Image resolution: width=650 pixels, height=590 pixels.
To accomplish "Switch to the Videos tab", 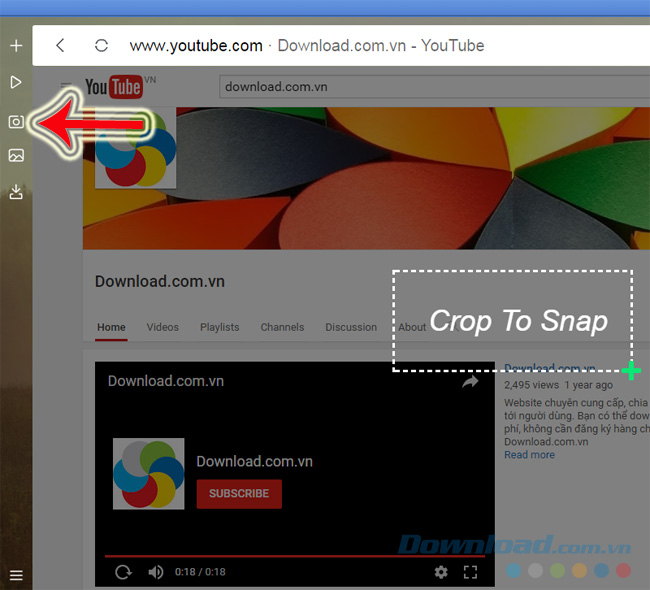I will (162, 327).
